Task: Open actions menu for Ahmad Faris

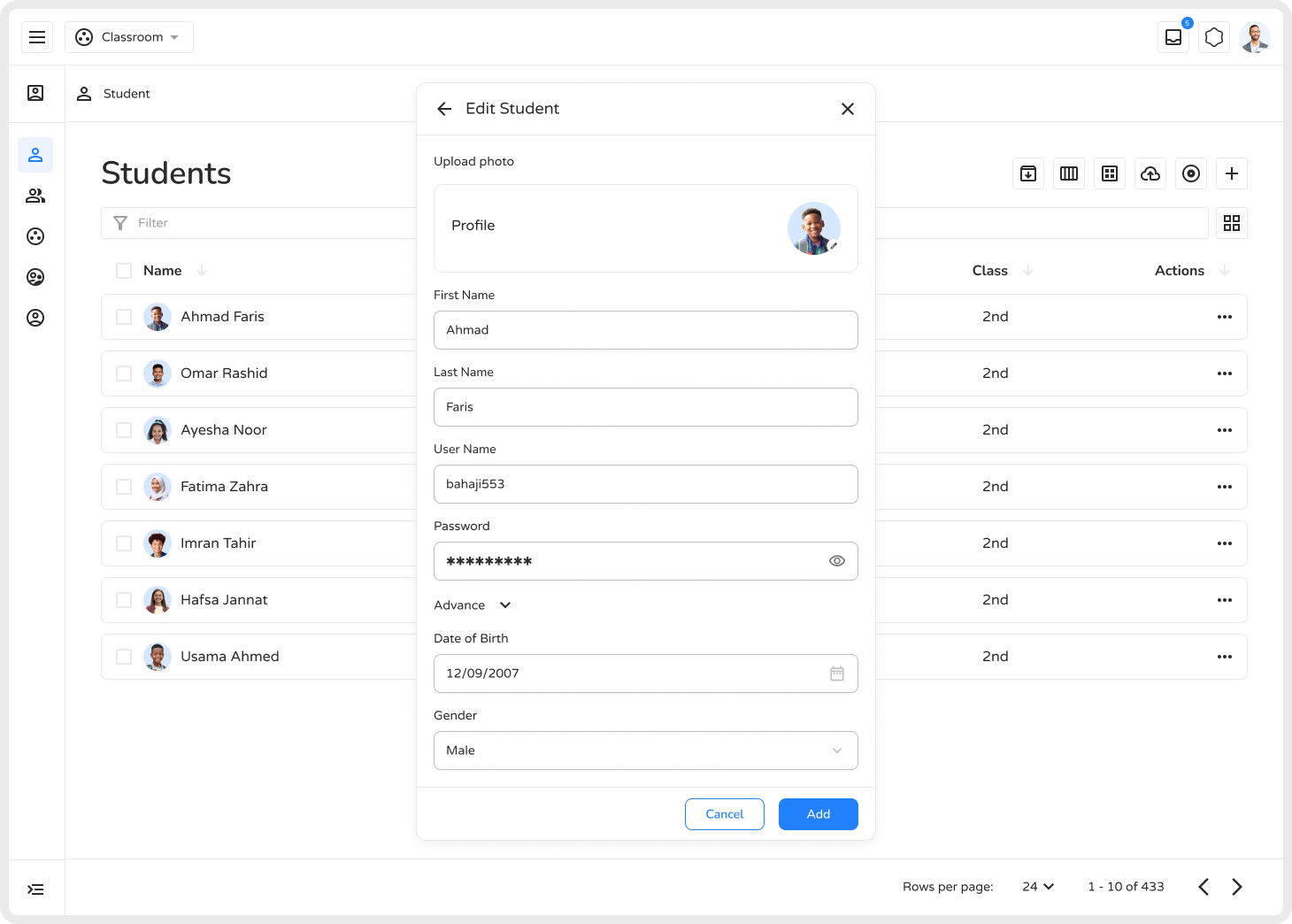Action: (x=1224, y=317)
